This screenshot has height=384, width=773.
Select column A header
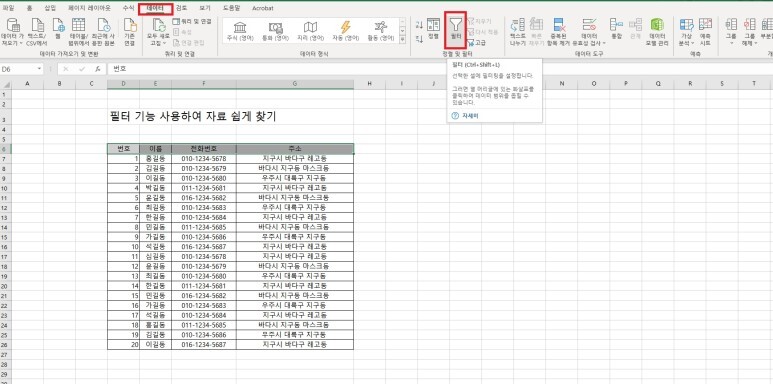pyautogui.click(x=27, y=84)
